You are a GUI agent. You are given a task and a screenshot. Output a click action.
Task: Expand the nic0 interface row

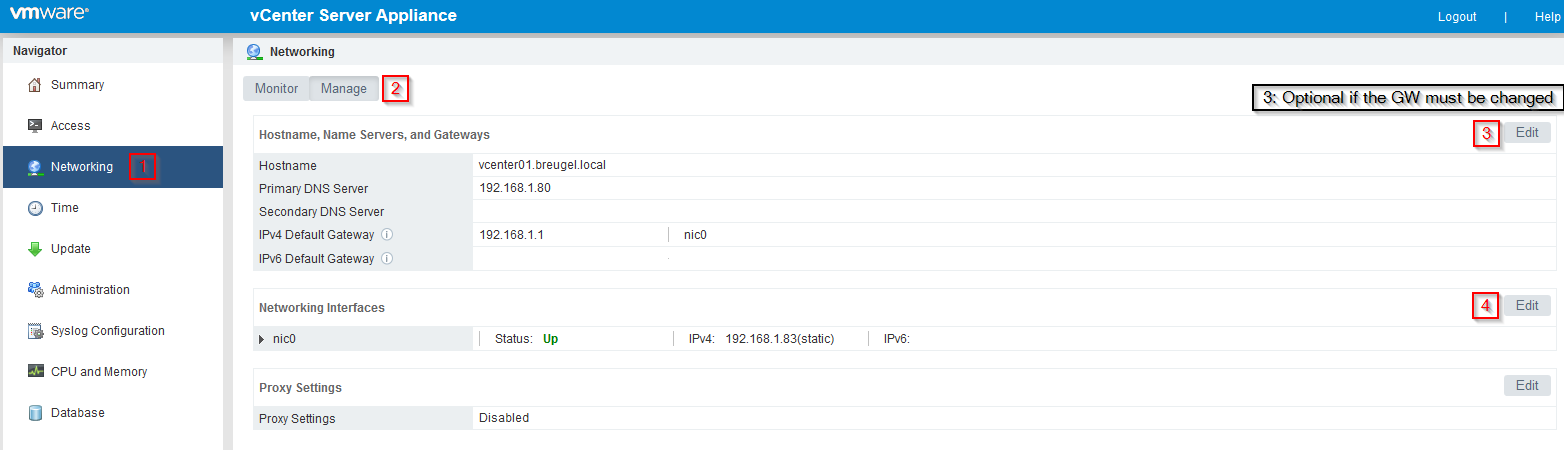point(262,339)
